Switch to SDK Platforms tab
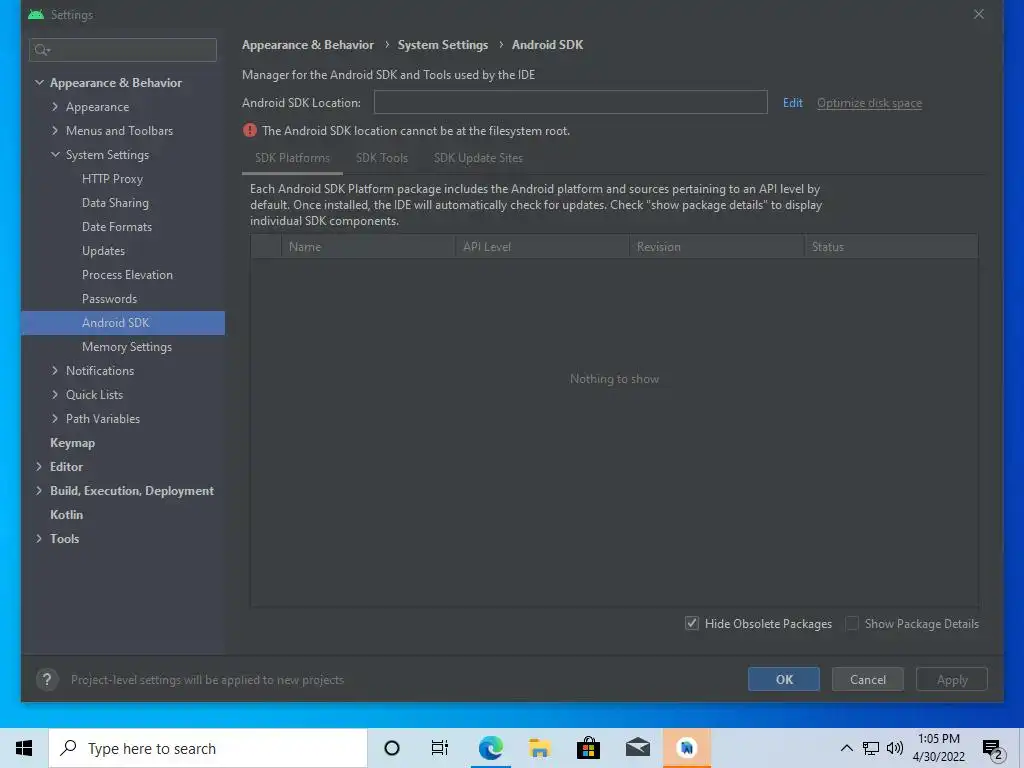Screen dimensions: 1024x768 click(292, 158)
